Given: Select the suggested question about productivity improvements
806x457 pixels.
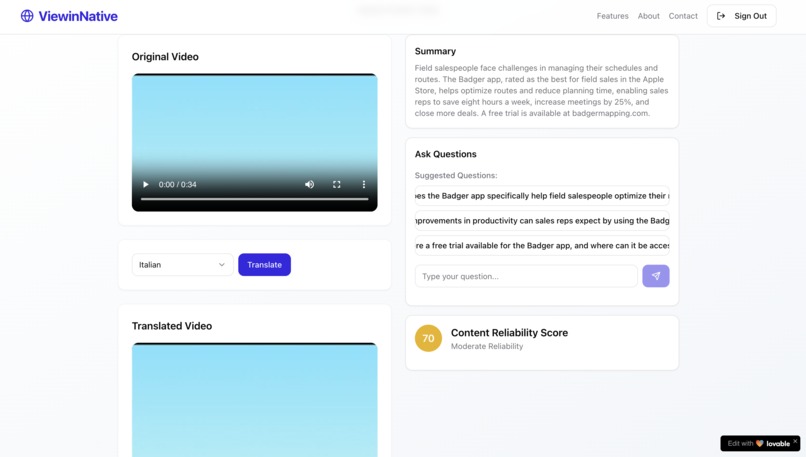Looking at the screenshot, I should pos(542,221).
